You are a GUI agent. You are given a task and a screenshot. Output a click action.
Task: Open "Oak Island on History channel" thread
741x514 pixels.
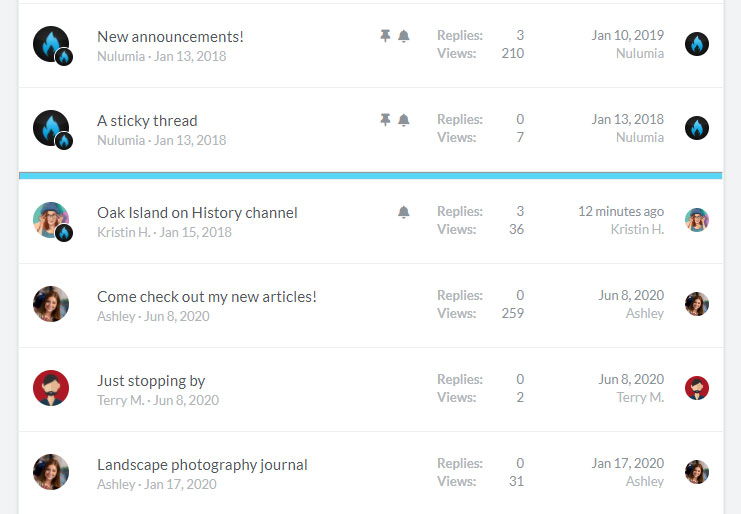click(197, 213)
